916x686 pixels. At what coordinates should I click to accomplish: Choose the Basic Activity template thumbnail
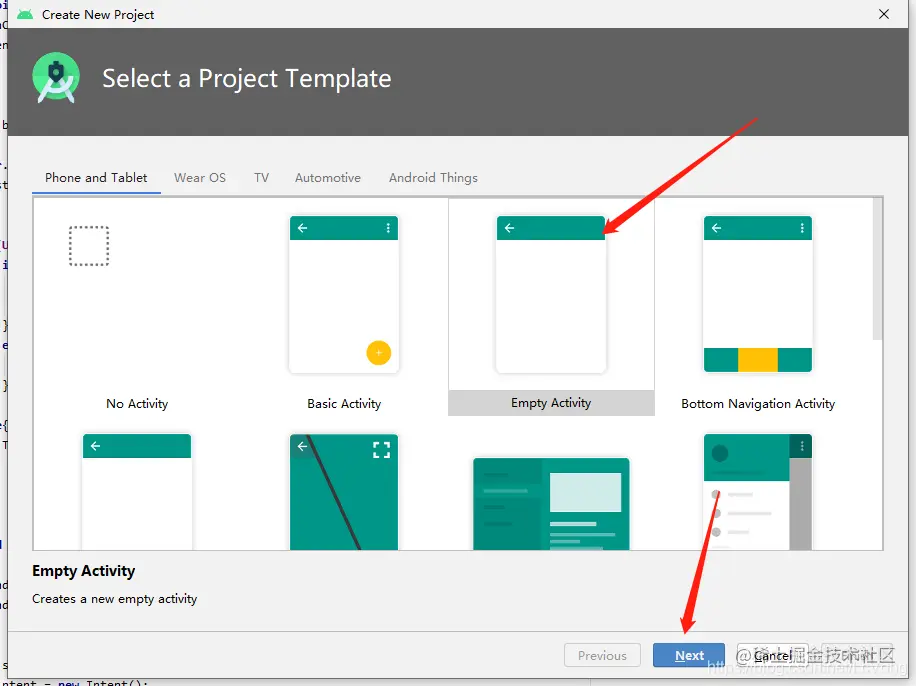pos(344,295)
